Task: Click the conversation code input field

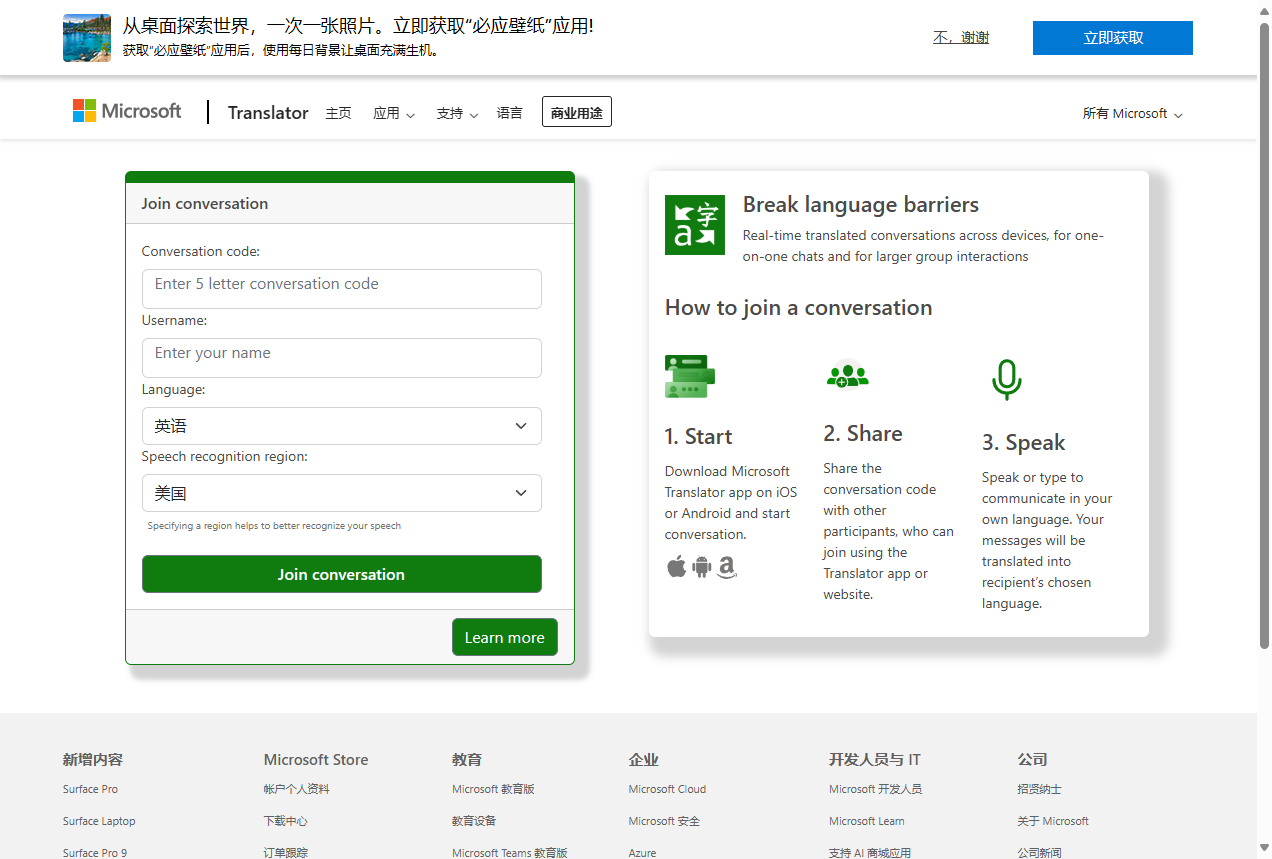Action: point(341,288)
